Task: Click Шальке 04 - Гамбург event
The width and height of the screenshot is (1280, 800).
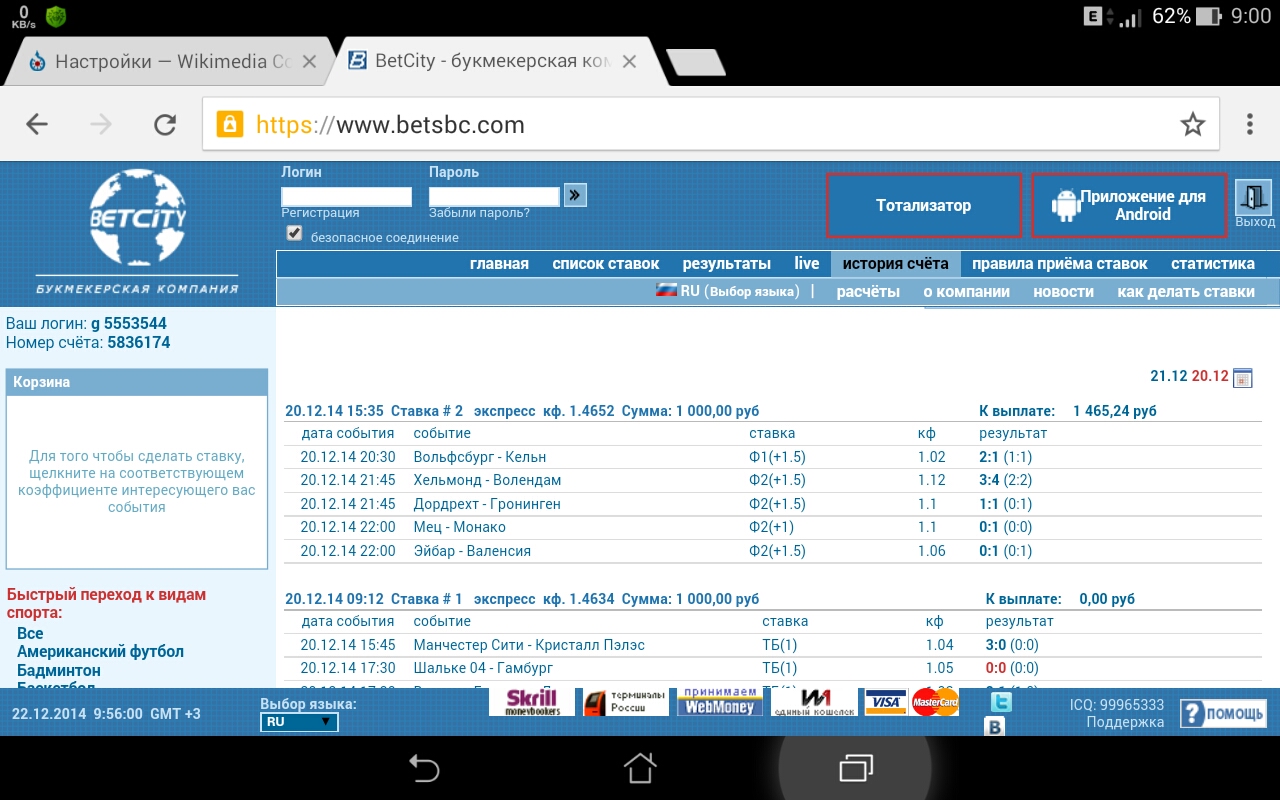Action: [x=483, y=668]
